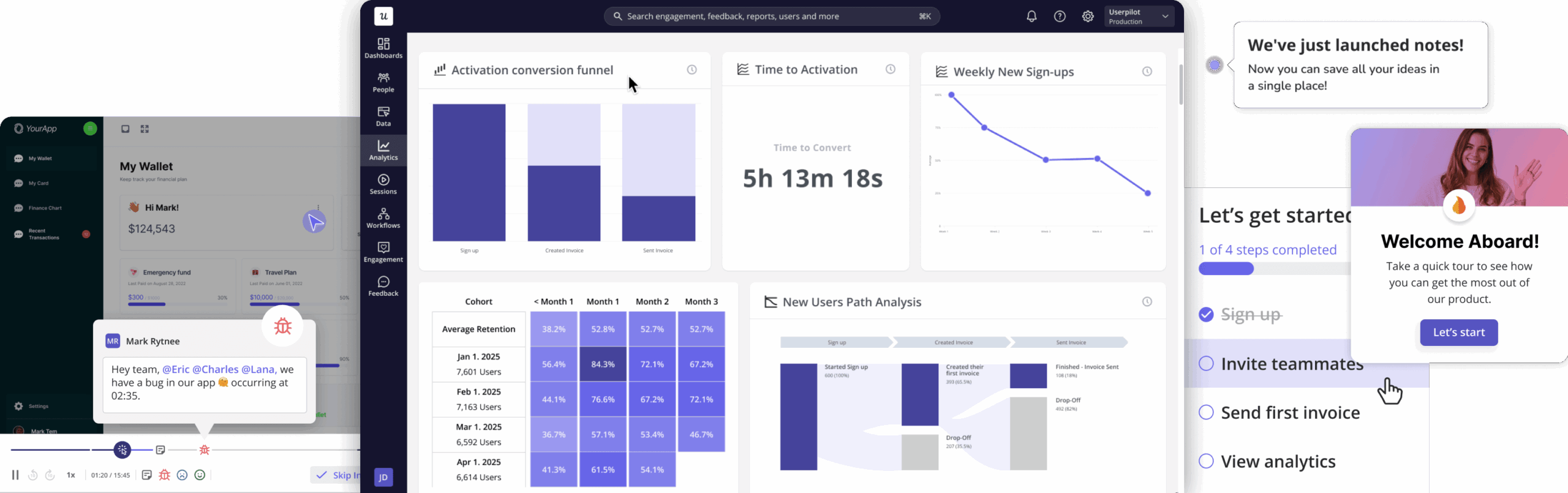Image resolution: width=1568 pixels, height=493 pixels.
Task: Click clock icon on Weekly New Sign-ups card
Action: (1147, 72)
